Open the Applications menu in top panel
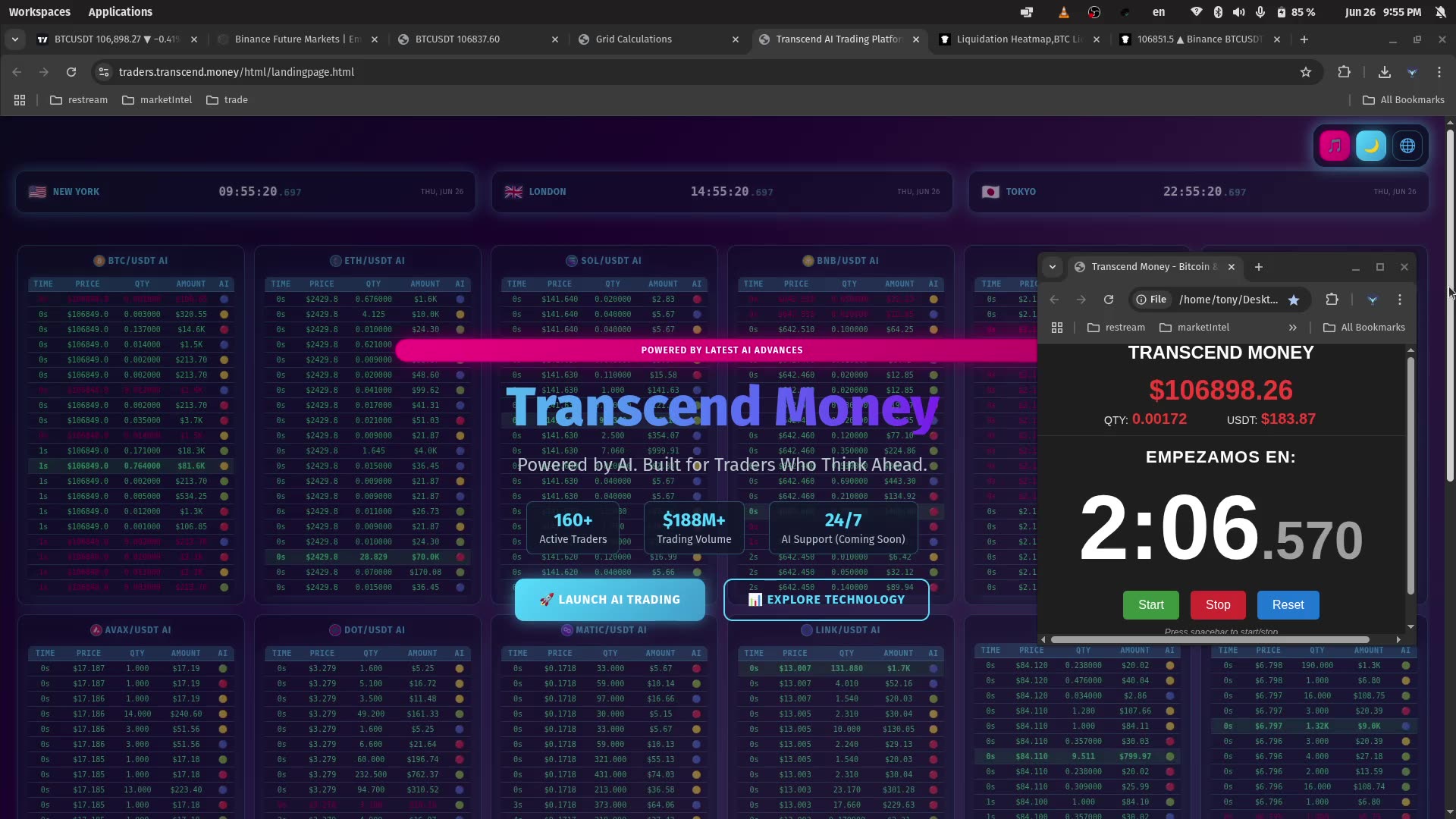The height and width of the screenshot is (819, 1456). coord(120,12)
